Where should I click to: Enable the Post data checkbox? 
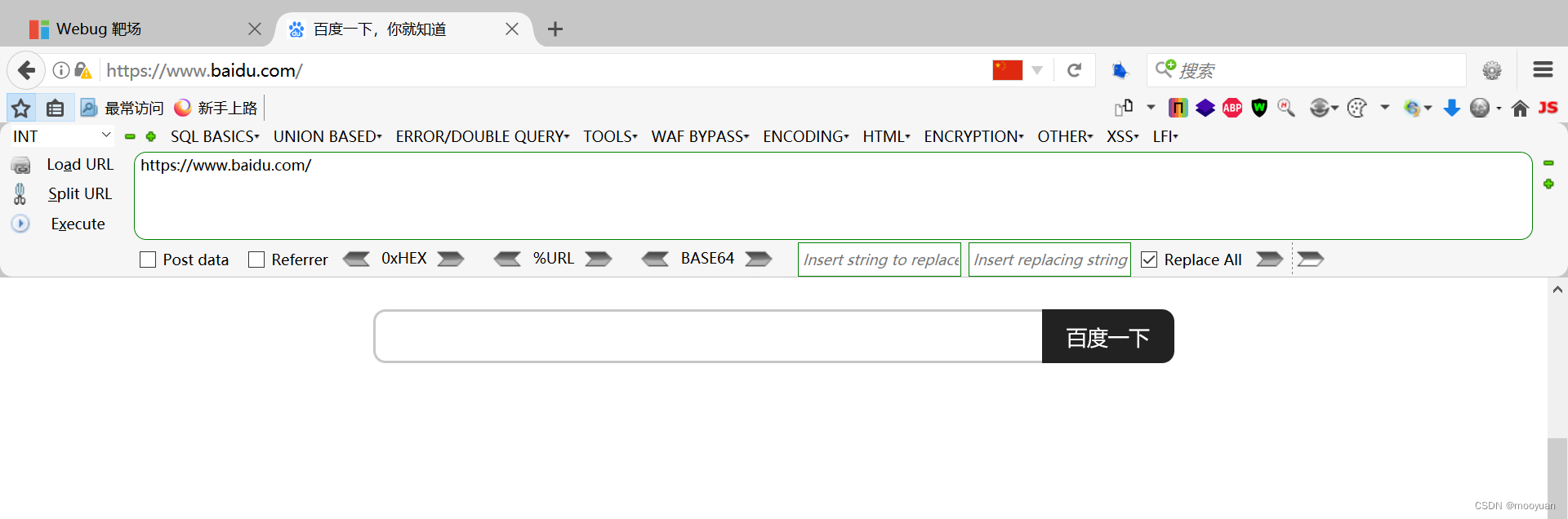[x=148, y=259]
